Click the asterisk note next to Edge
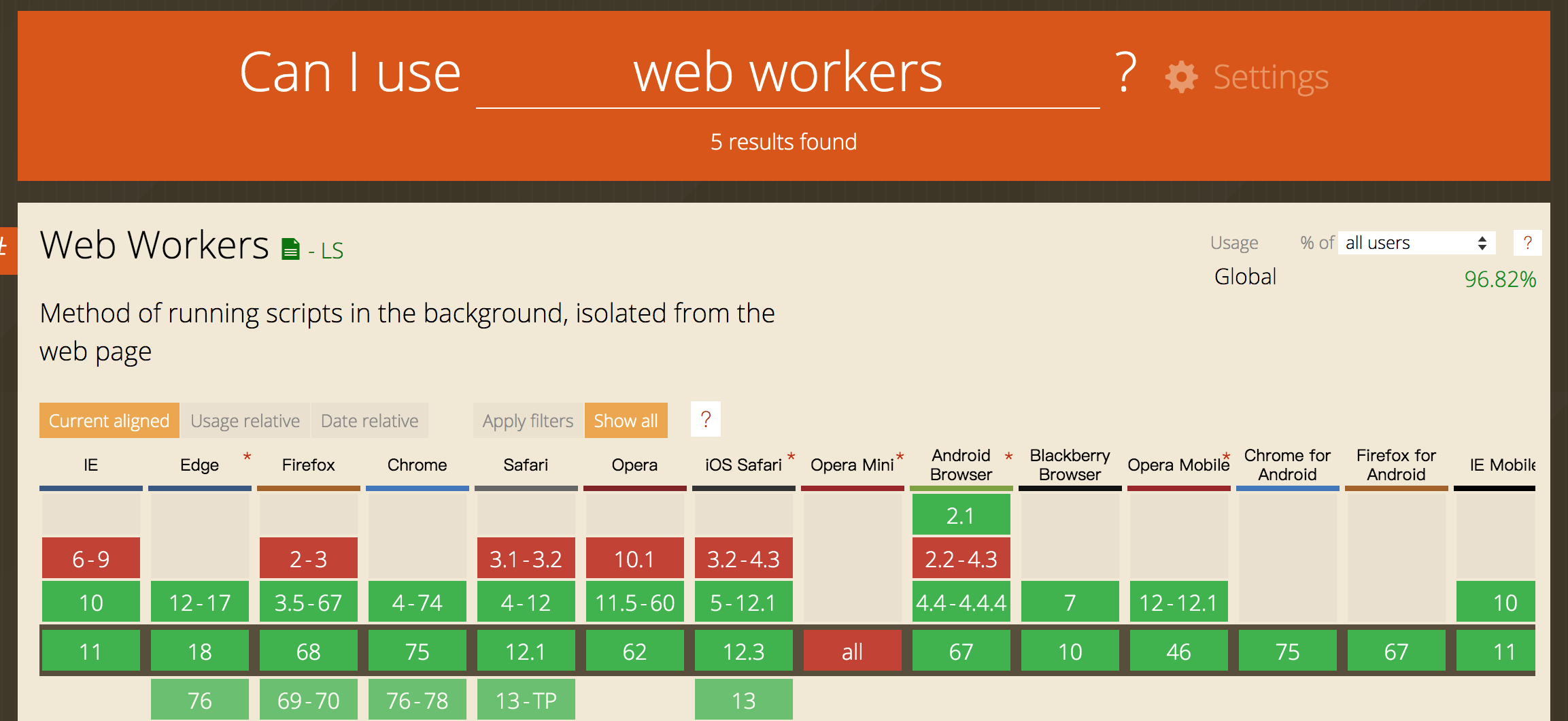1568x721 pixels. click(247, 456)
